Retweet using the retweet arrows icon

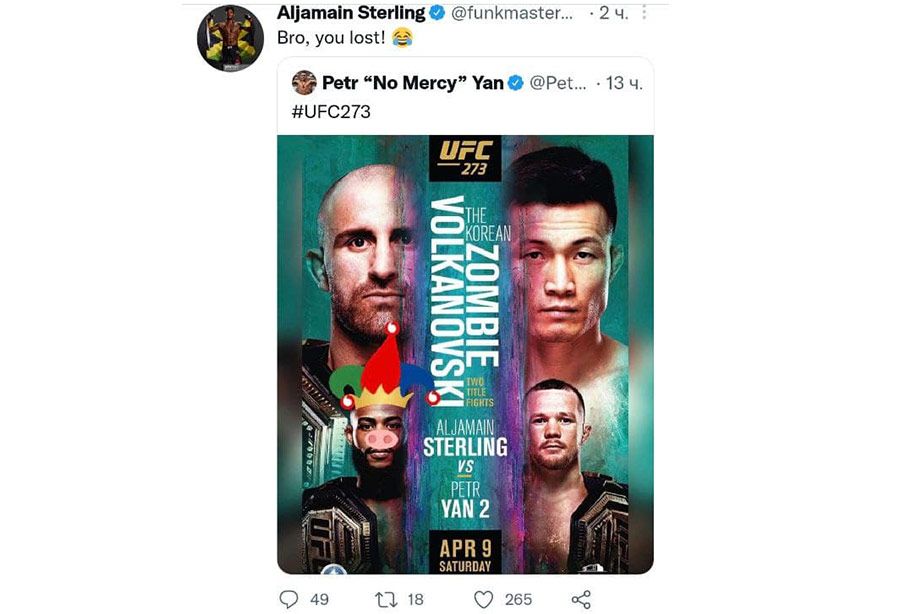point(385,599)
